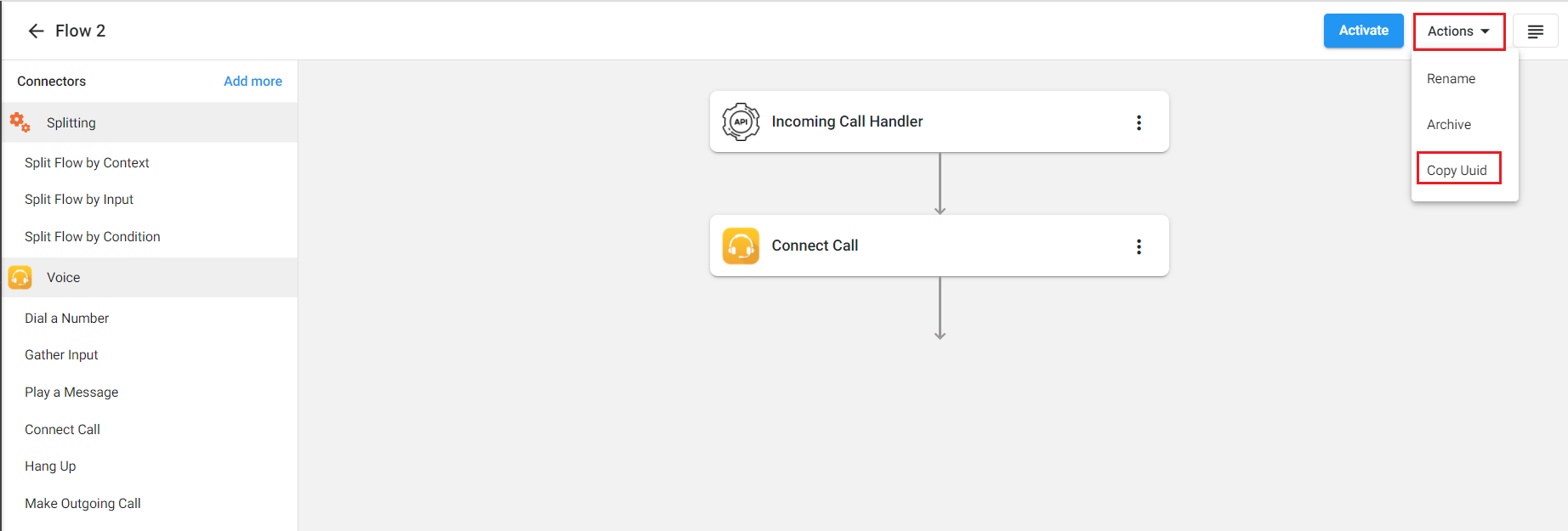The image size is (1568, 531).
Task: Click the Incoming Call Handler API gear icon
Action: coord(741,121)
